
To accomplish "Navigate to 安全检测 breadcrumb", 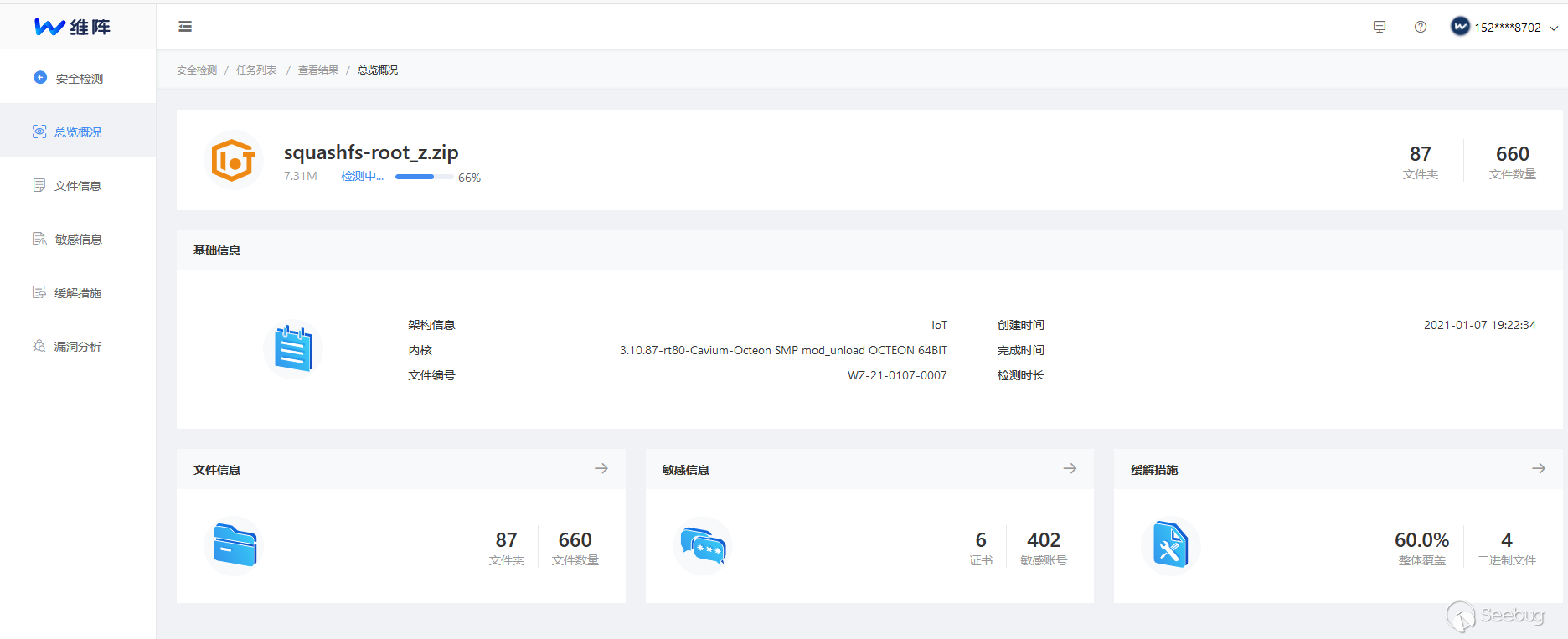I will point(197,70).
